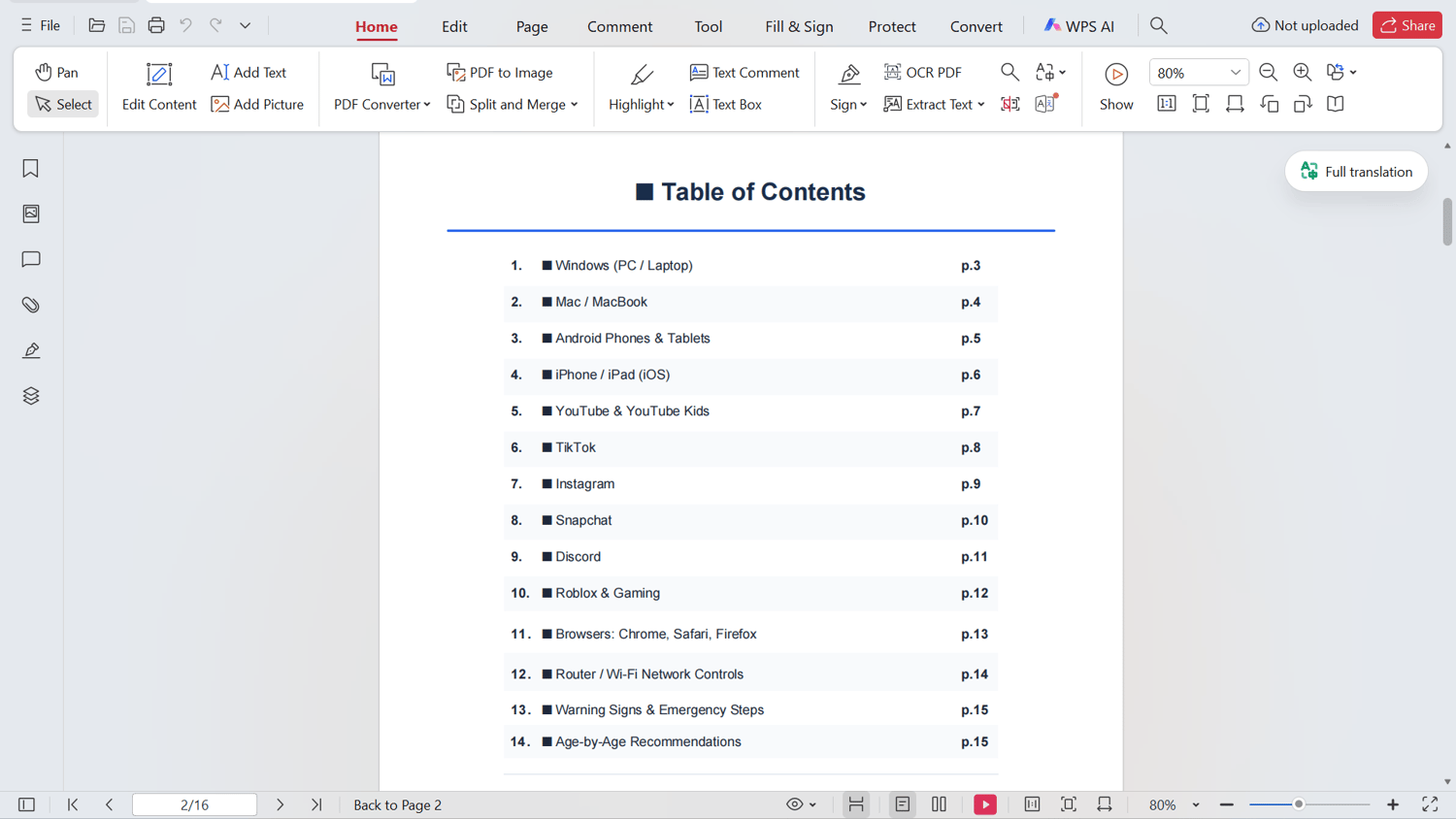
Task: Toggle eye protection mode icon
Action: [795, 804]
